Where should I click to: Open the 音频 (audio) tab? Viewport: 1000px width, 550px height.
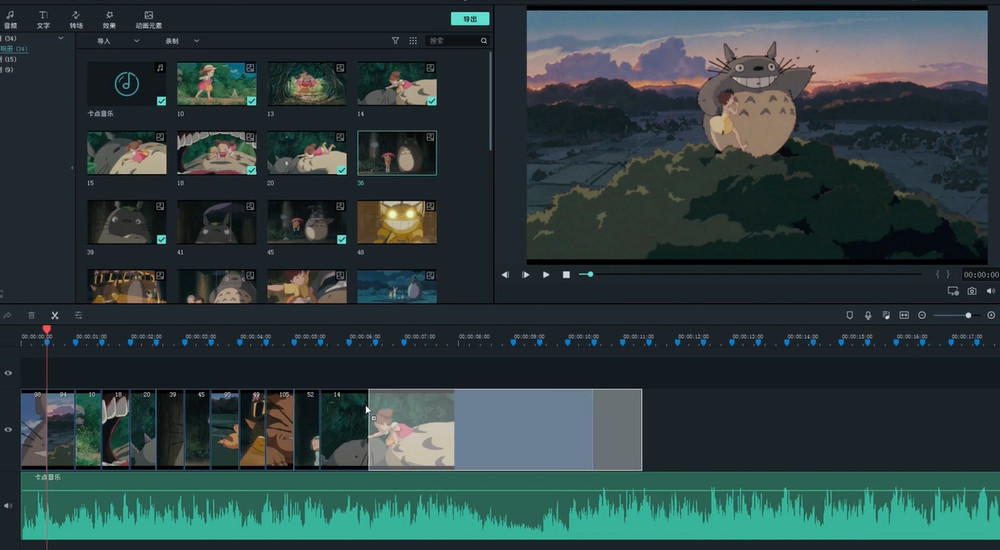[10, 19]
